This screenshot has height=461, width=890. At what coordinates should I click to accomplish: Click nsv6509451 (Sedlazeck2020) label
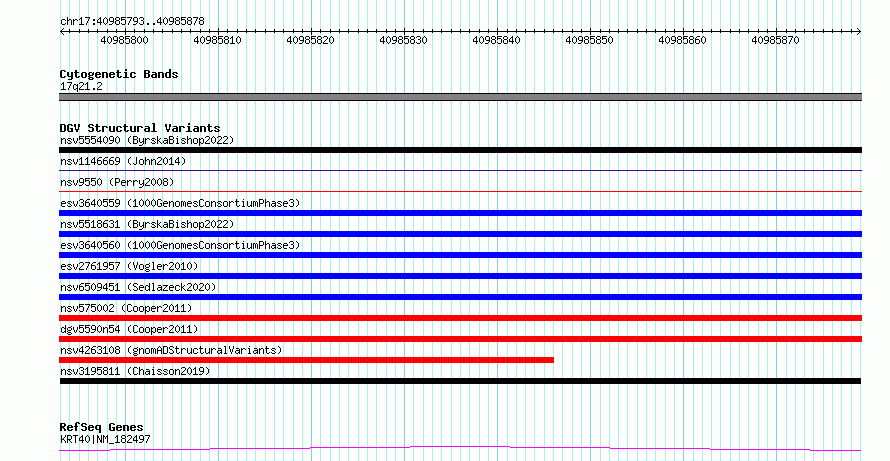(x=138, y=287)
